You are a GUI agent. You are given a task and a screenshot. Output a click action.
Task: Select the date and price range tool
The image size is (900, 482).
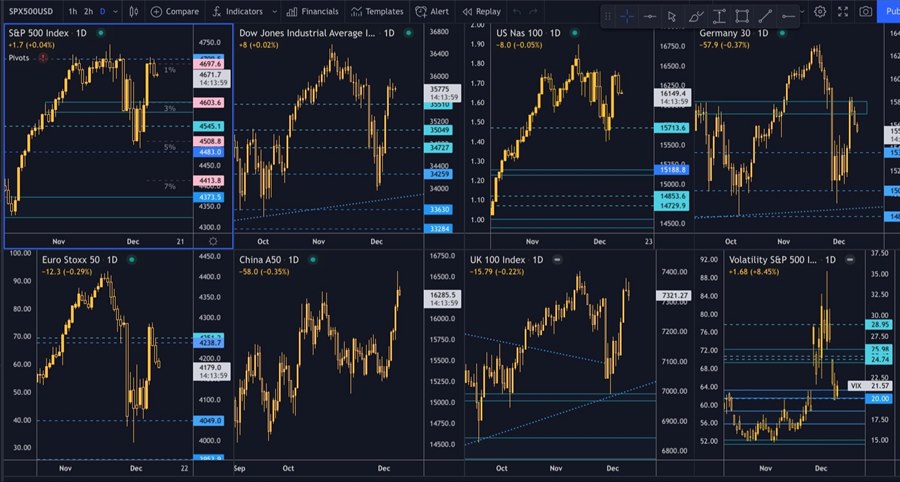(719, 17)
